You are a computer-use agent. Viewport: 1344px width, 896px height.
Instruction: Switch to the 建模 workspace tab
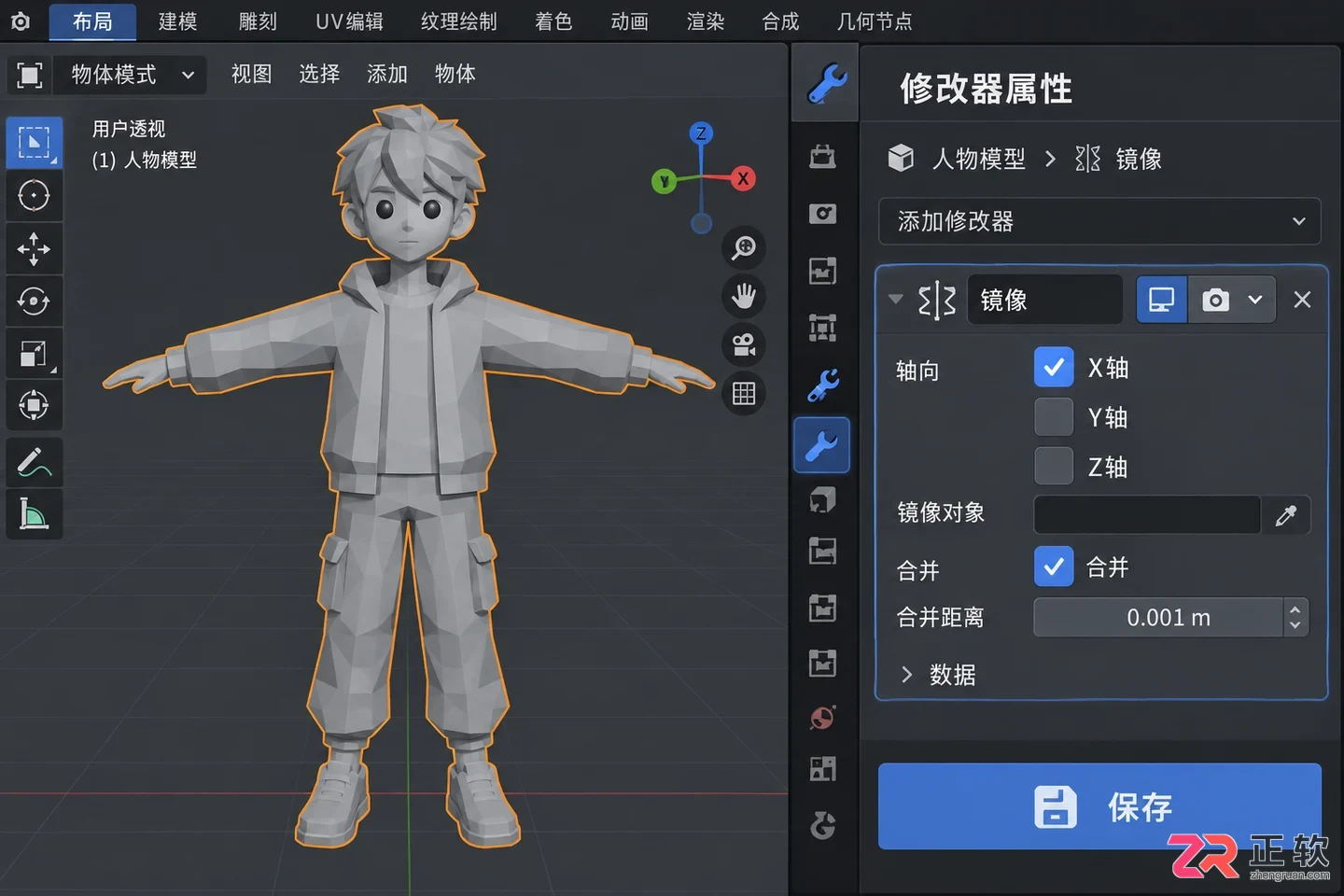click(177, 21)
